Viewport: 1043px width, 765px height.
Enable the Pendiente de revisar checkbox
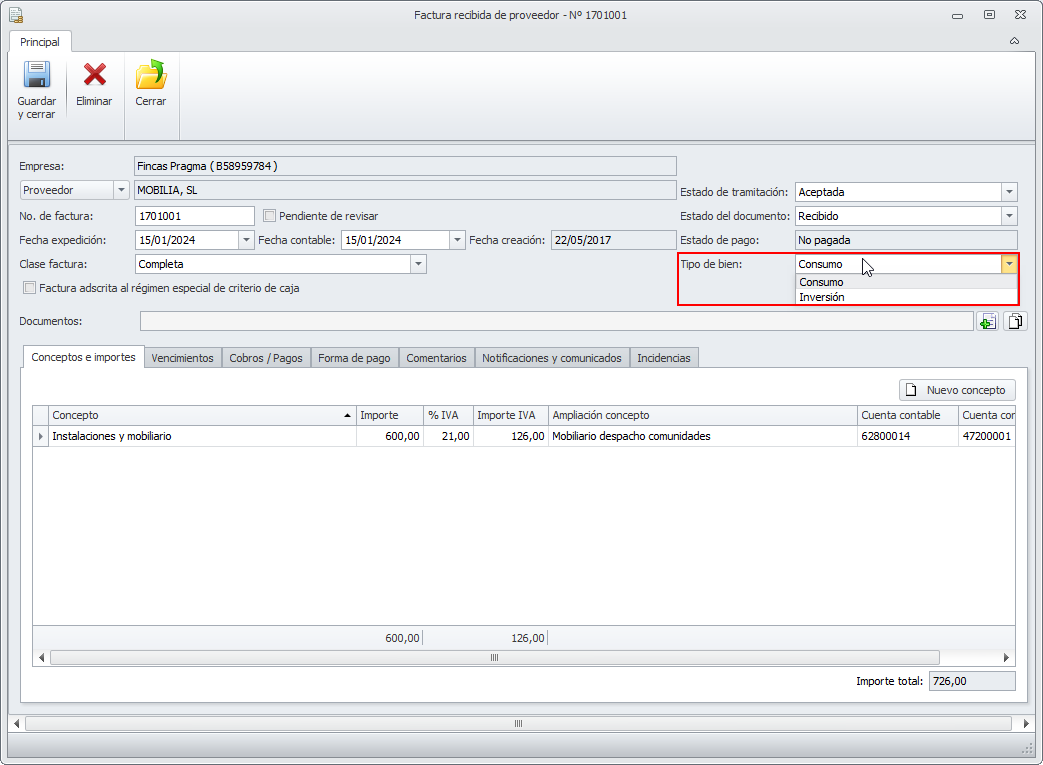pyautogui.click(x=269, y=216)
